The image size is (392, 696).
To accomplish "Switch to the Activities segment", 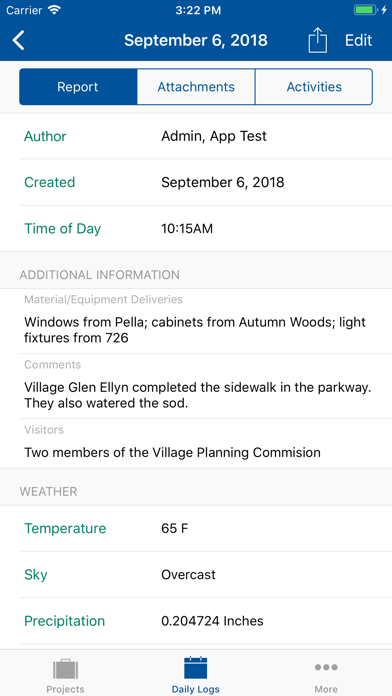I will pos(314,87).
